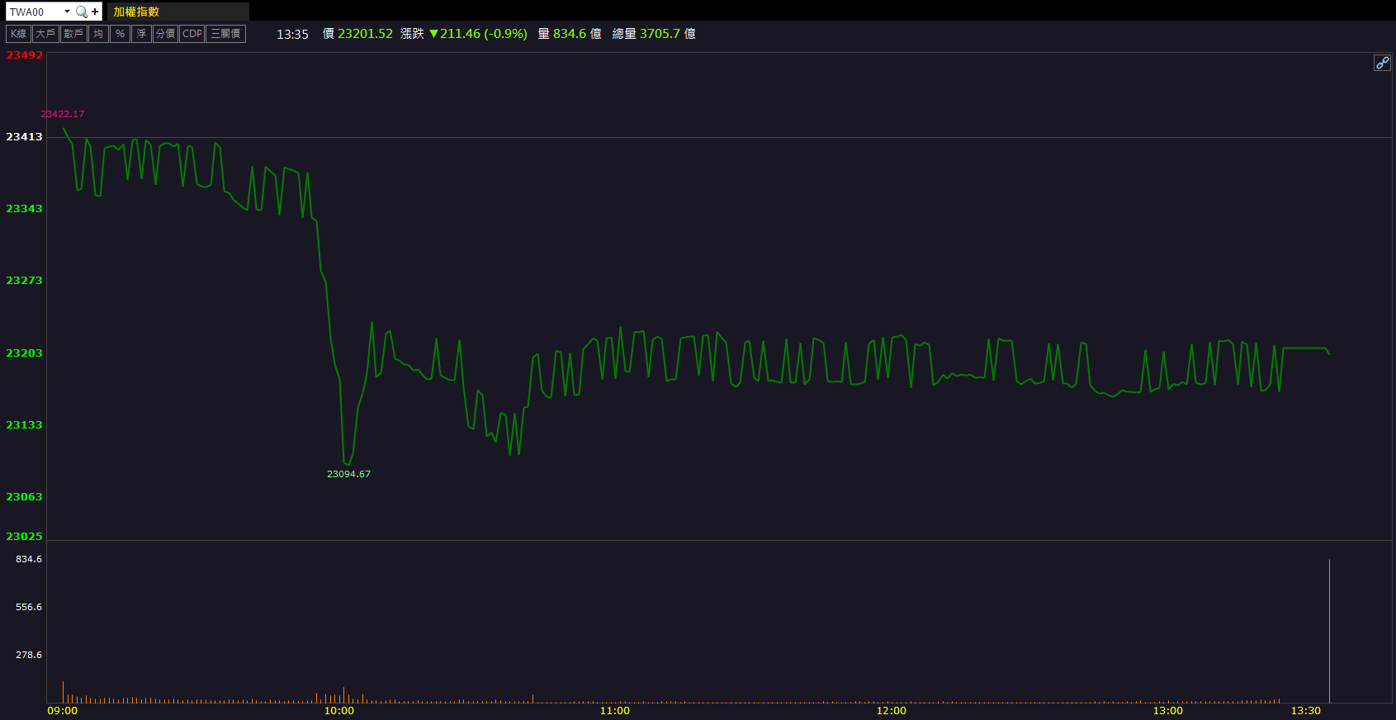
Task: Click the 23133 axis label
Action: [x=25, y=425]
